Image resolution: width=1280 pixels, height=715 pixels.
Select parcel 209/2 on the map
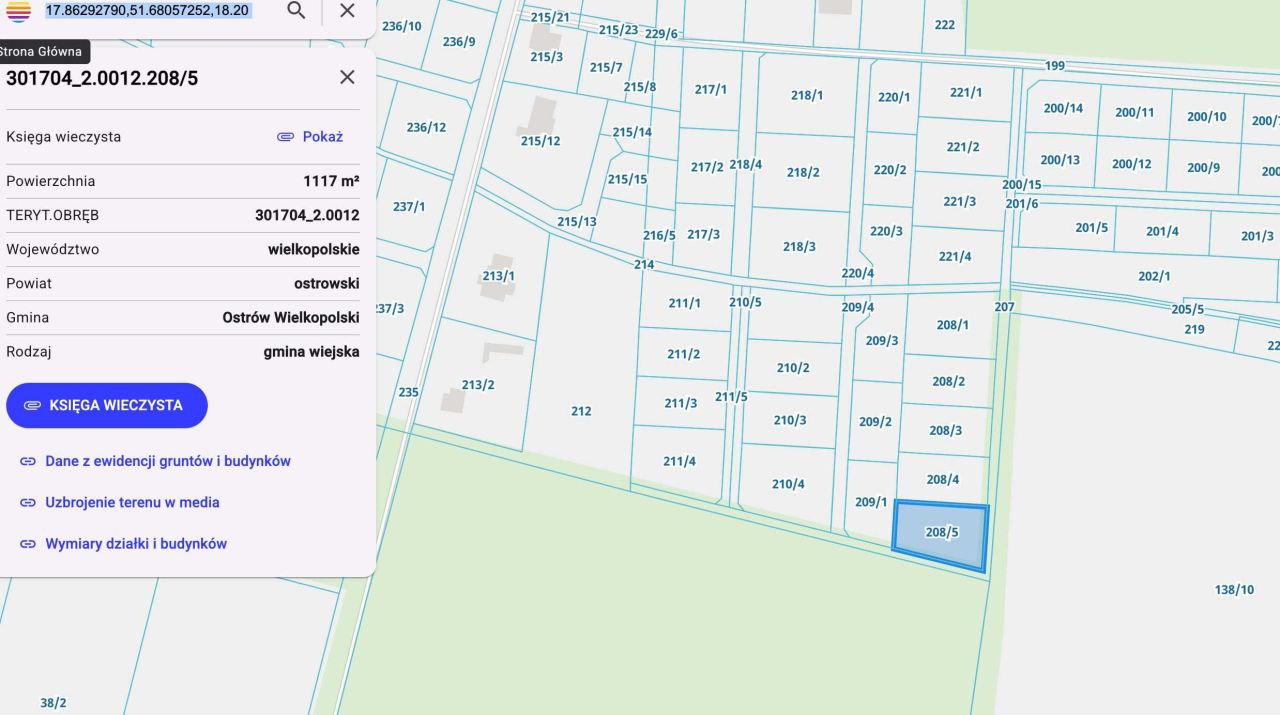click(875, 421)
